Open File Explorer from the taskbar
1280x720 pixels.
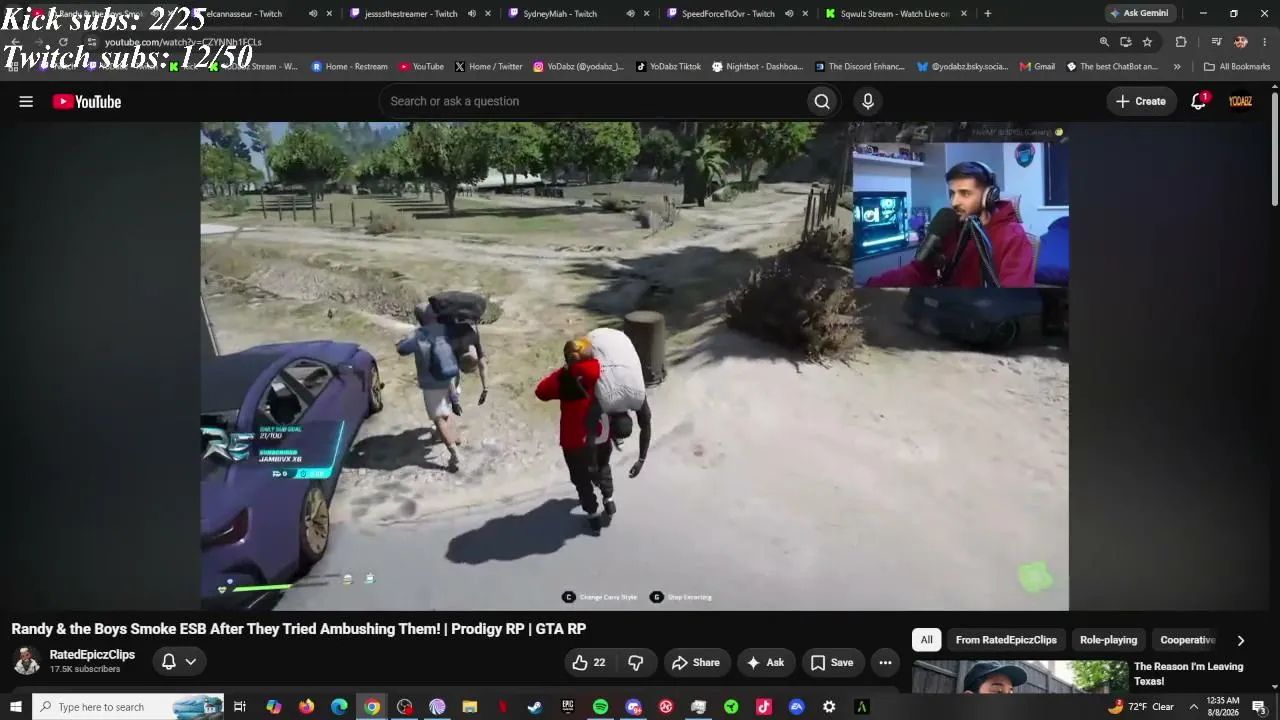tap(470, 707)
